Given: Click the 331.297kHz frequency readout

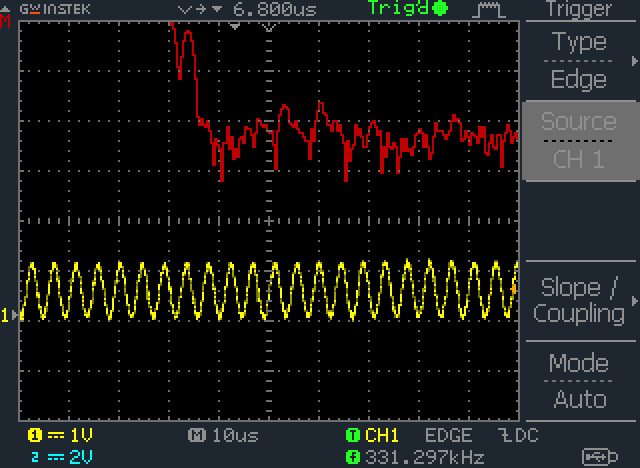Looking at the screenshot, I should tap(424, 457).
